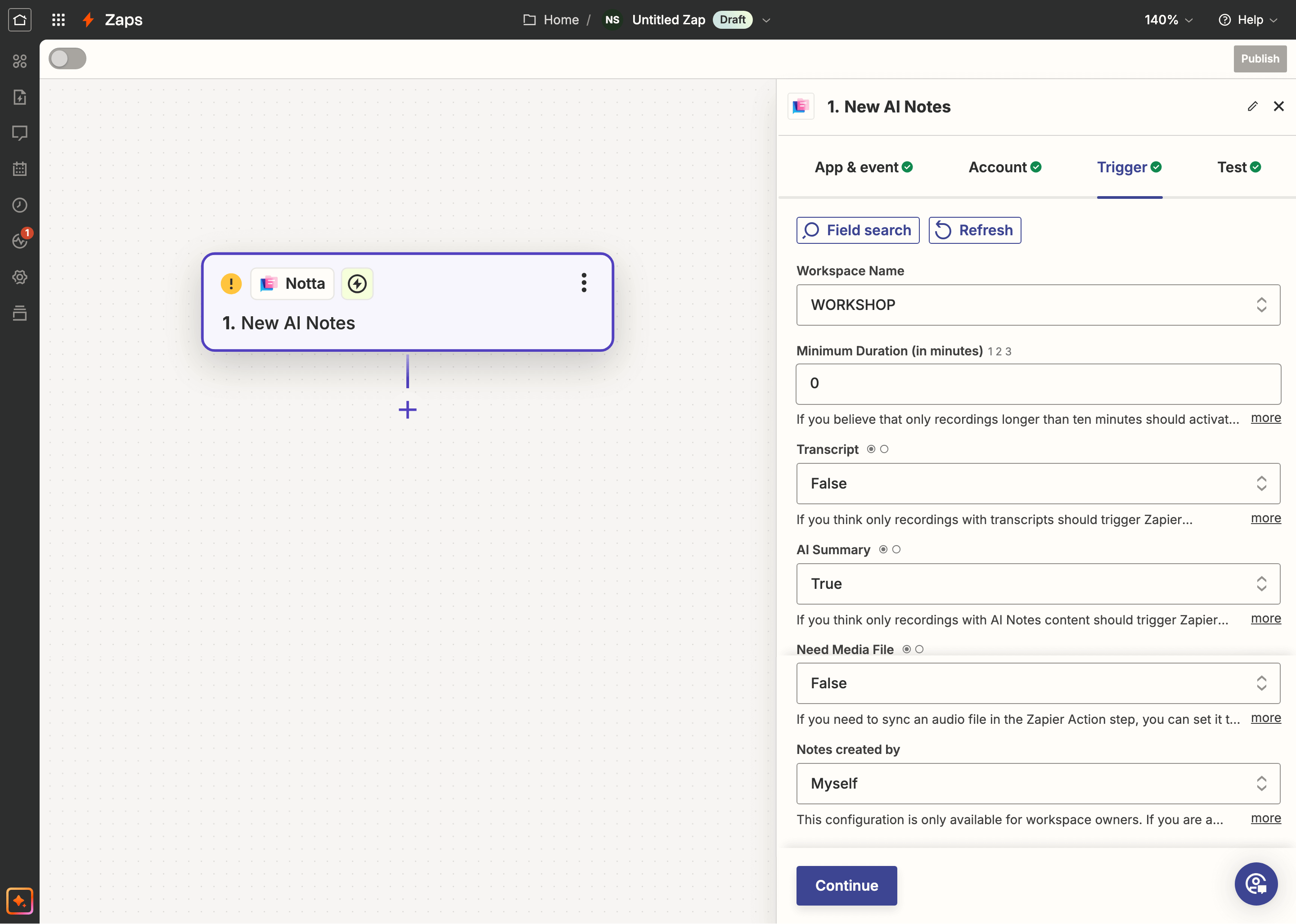1296x924 pixels.
Task: Click the Publish button
Action: (1260, 58)
